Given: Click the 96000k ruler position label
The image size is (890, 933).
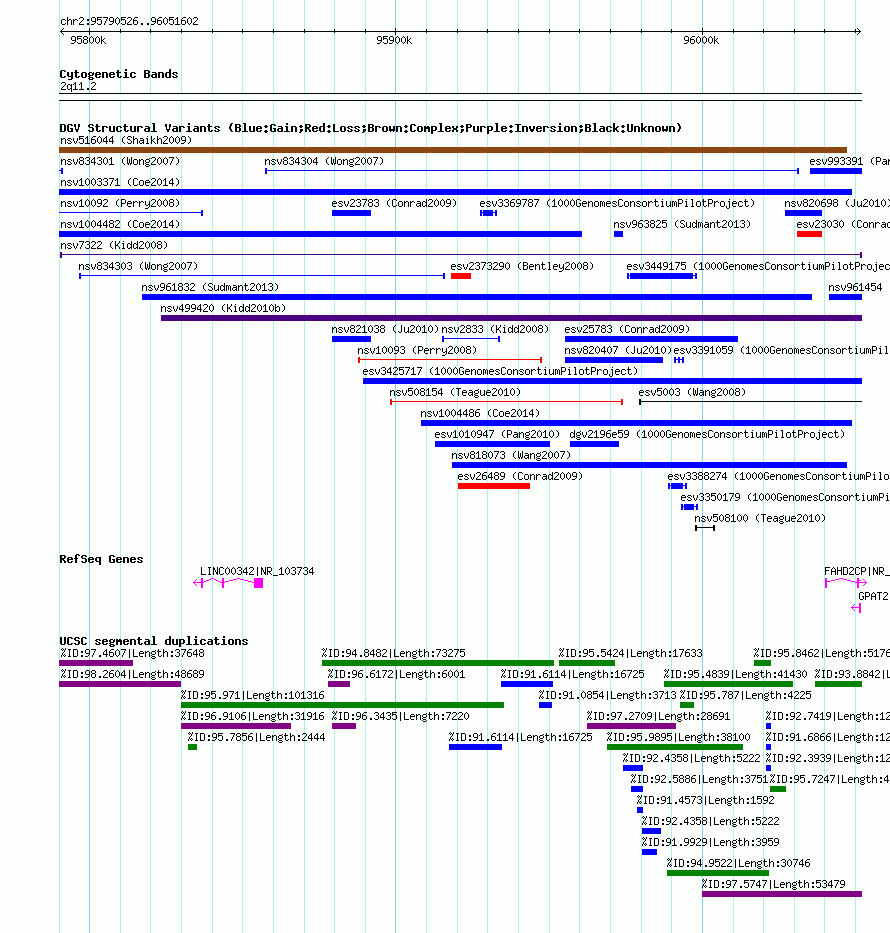Looking at the screenshot, I should click(x=701, y=40).
